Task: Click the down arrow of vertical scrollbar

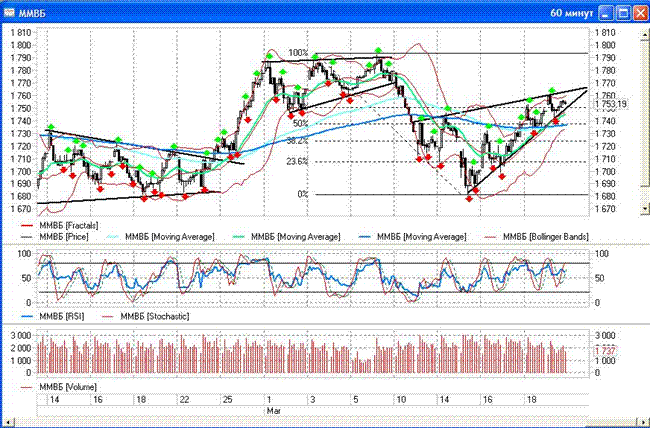Action: point(645,208)
